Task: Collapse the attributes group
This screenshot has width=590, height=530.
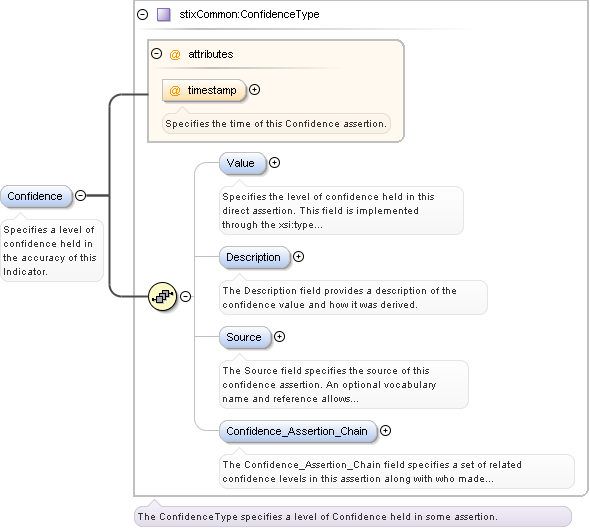Action: [157, 54]
